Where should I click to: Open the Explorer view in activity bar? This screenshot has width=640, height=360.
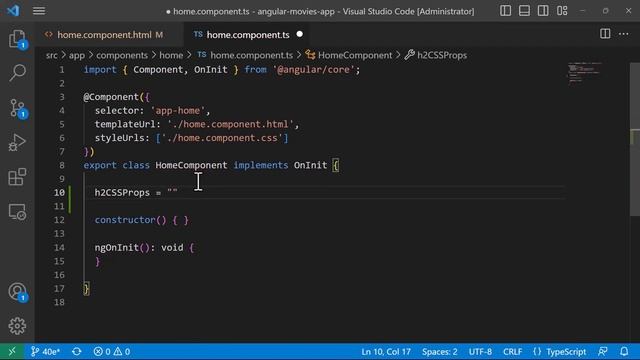click(17, 39)
